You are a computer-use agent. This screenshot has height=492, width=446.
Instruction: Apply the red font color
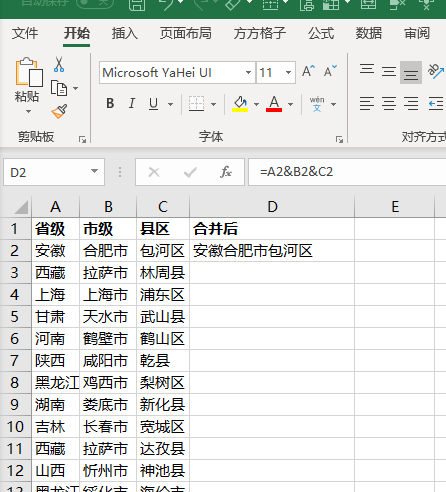[x=274, y=104]
